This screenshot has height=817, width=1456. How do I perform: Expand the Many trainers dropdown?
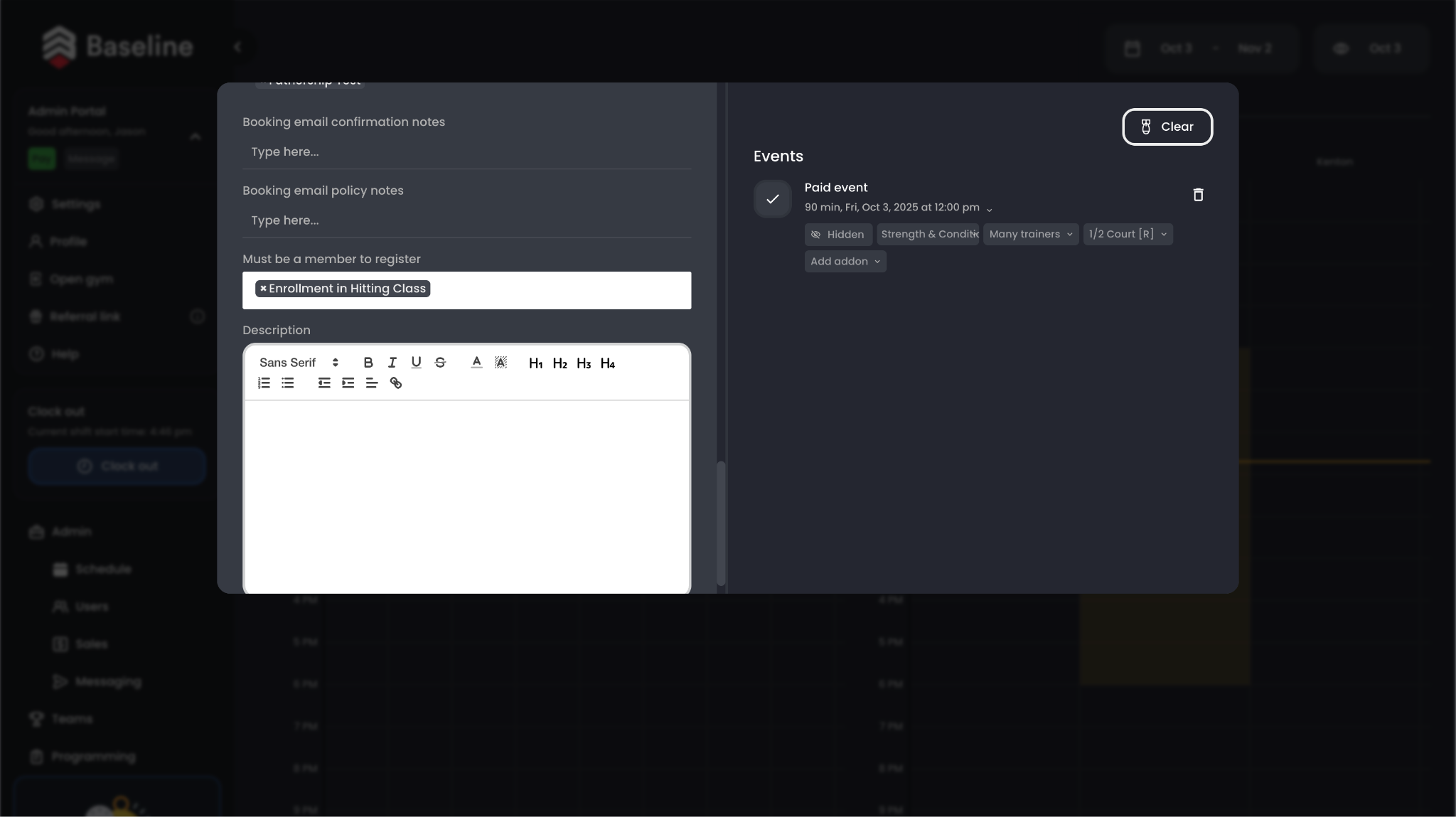pyautogui.click(x=1030, y=235)
